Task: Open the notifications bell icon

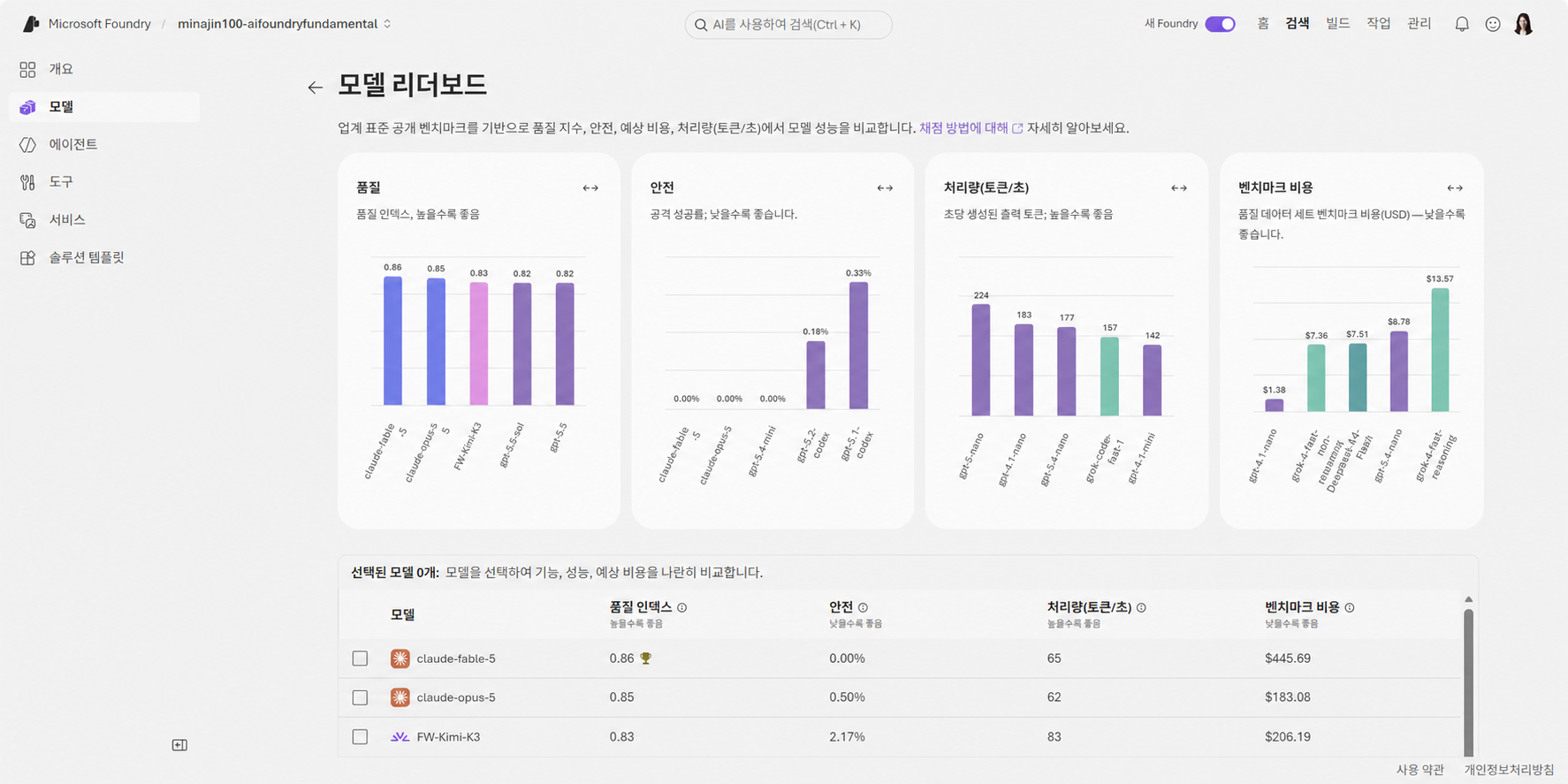Action: [x=1462, y=24]
